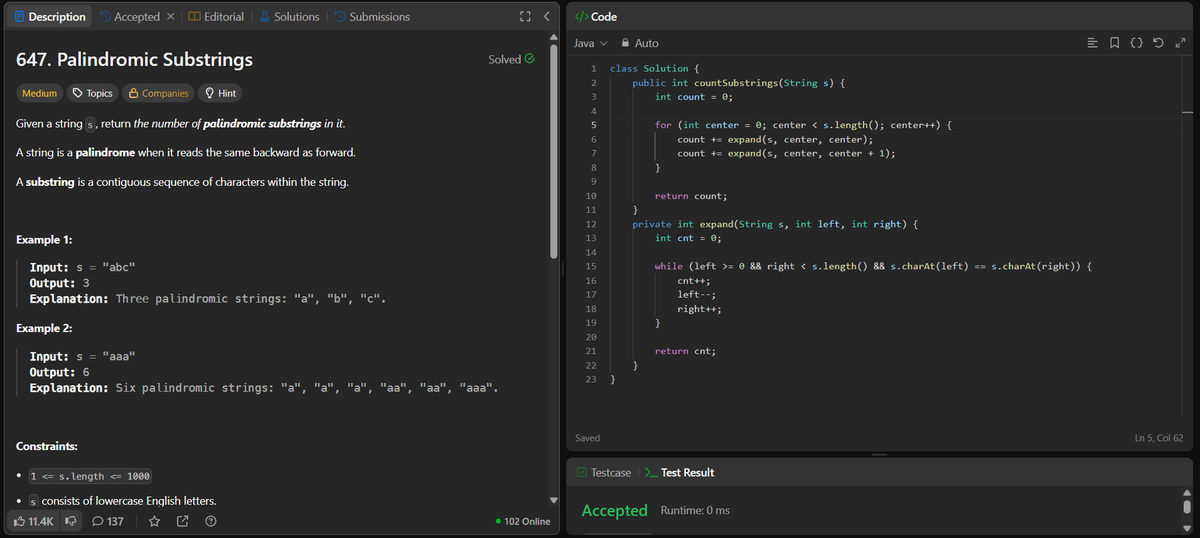Viewport: 1200px width, 538px height.
Task: Click the for loop on line 5
Action: click(802, 125)
